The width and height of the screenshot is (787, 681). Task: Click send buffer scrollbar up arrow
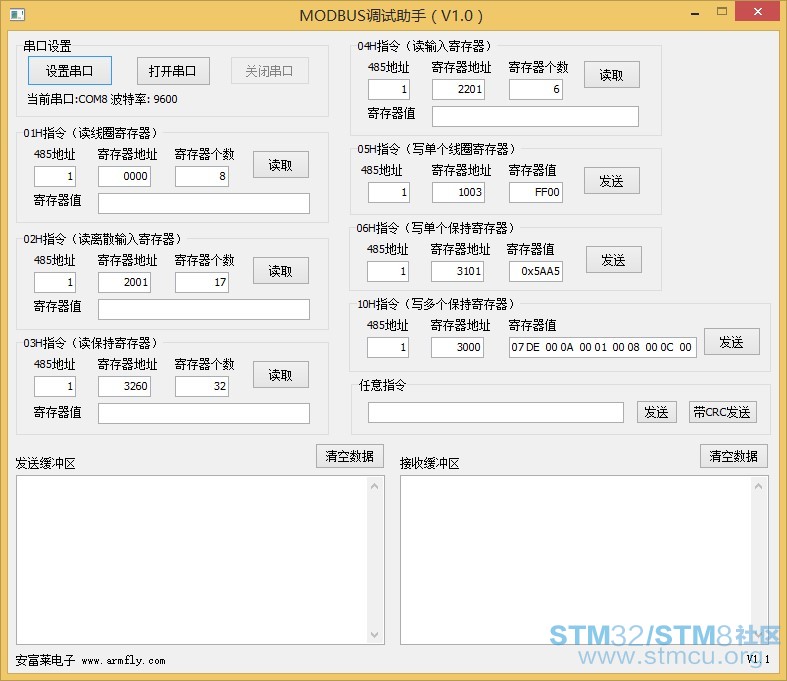pos(374,486)
